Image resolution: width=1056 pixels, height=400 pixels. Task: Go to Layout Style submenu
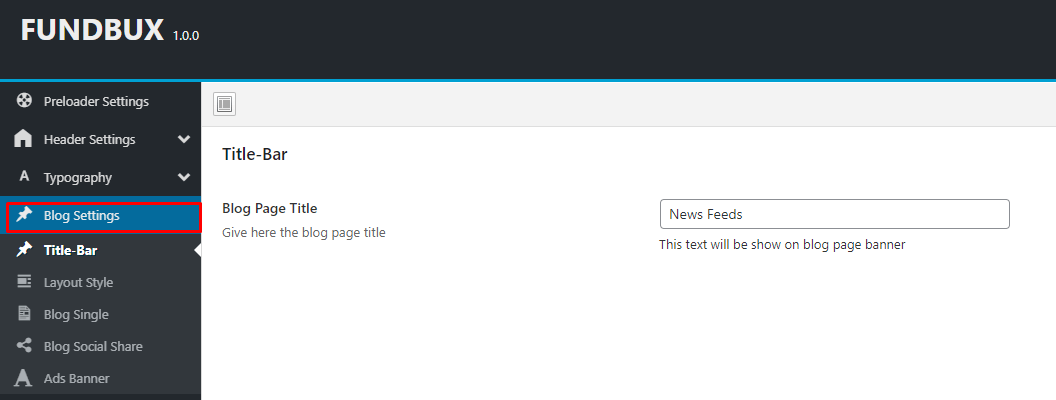click(x=100, y=282)
